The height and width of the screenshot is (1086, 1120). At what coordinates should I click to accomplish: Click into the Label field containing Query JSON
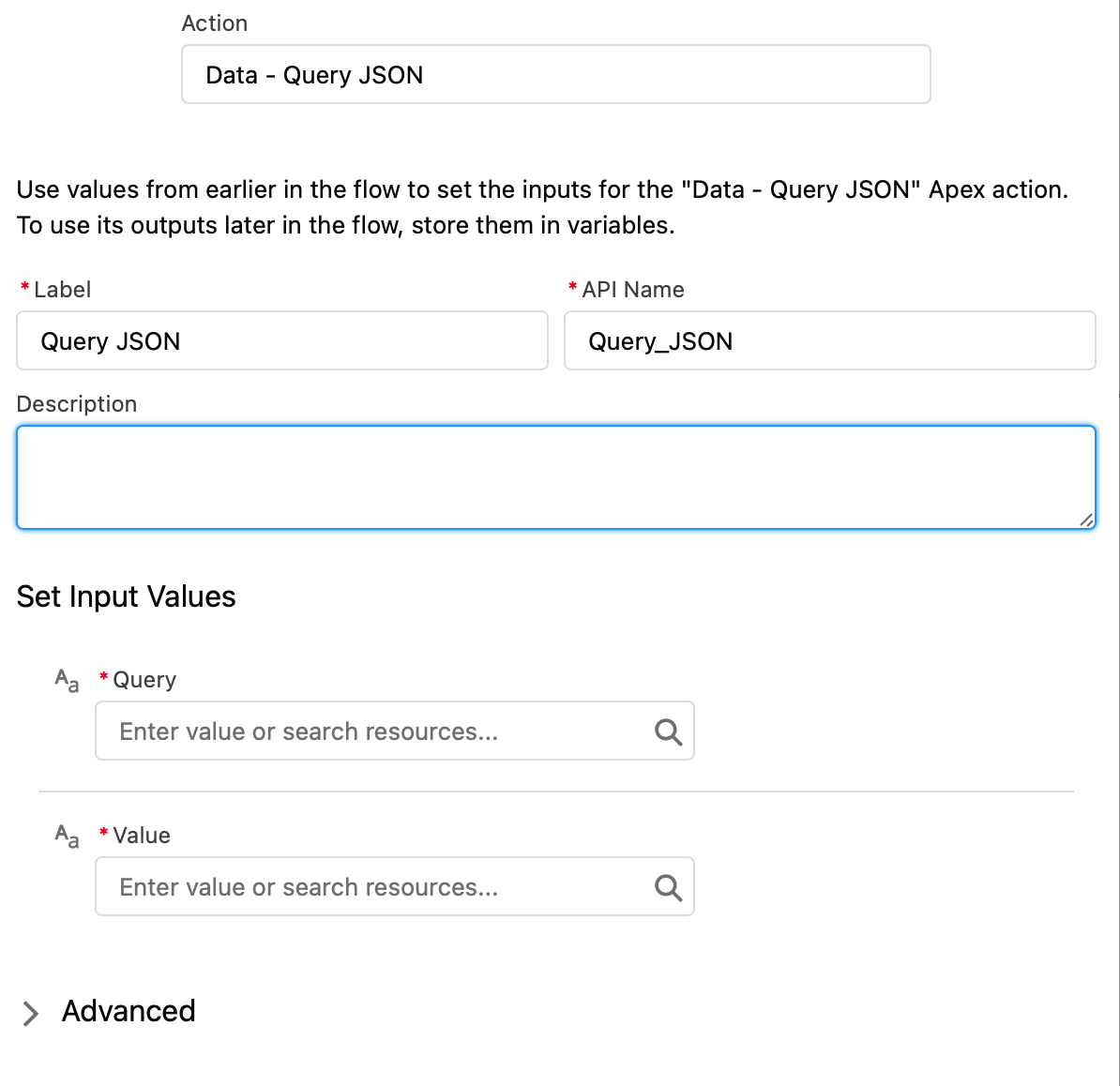(x=282, y=340)
